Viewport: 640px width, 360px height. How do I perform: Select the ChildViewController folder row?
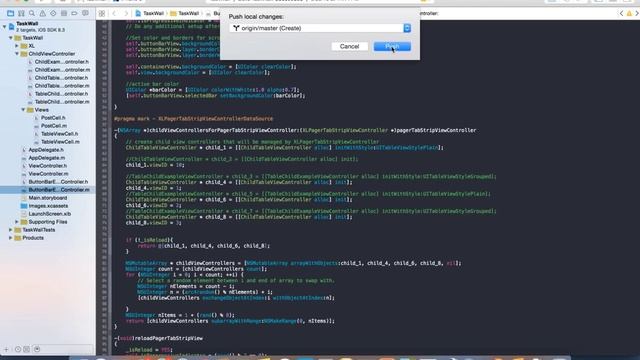point(48,53)
